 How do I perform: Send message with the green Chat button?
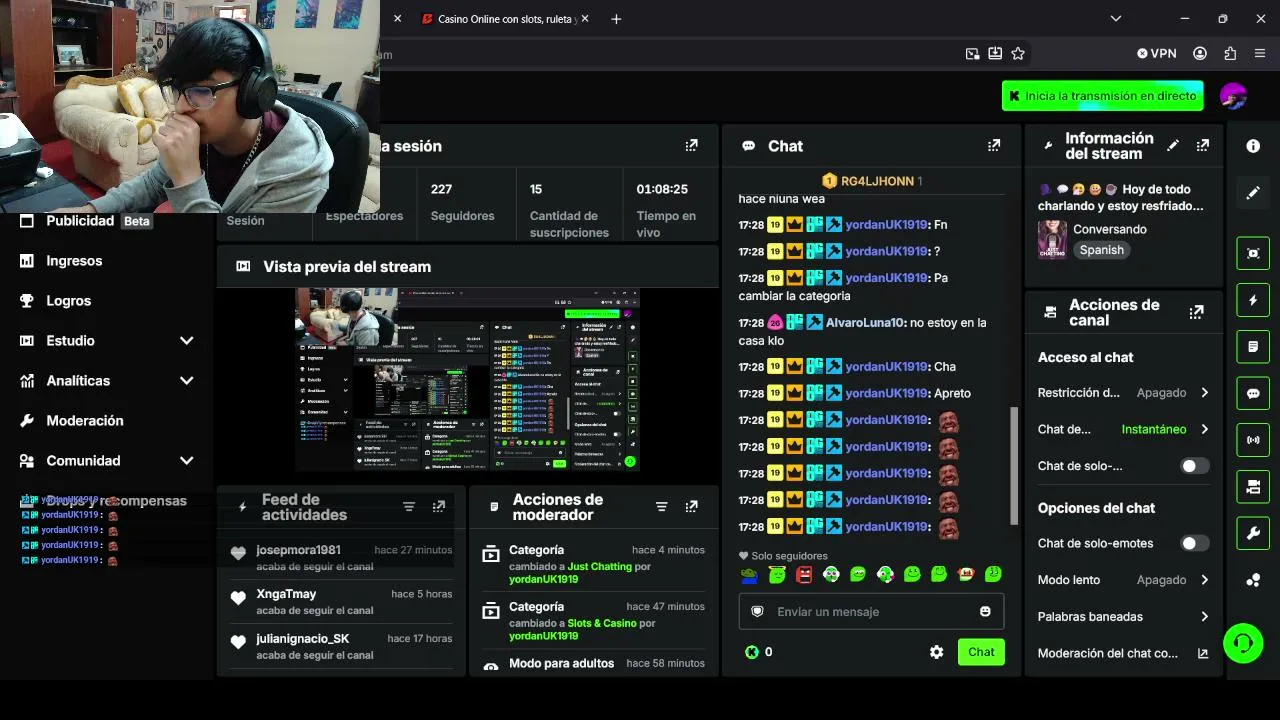[x=981, y=652]
